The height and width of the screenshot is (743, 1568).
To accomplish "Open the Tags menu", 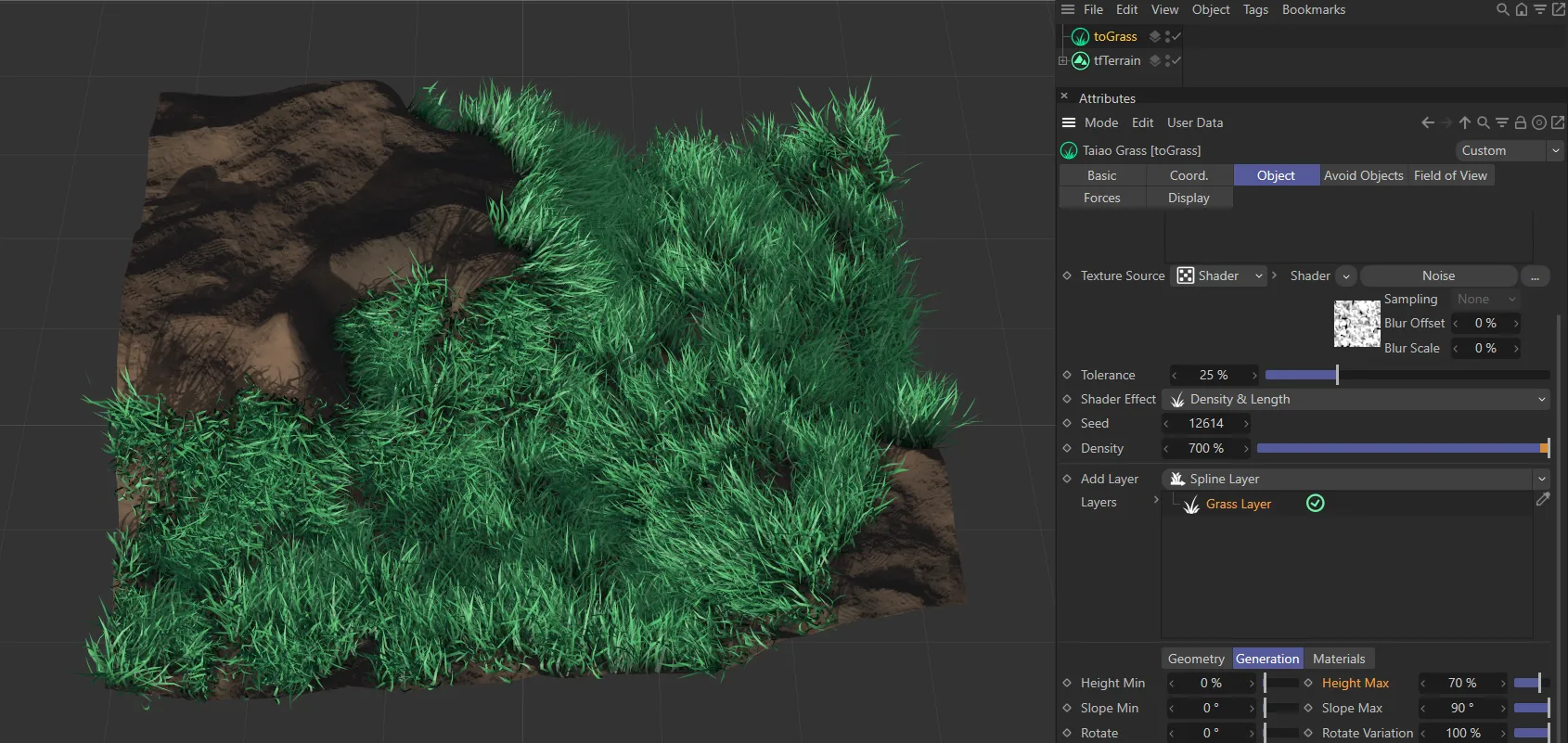I will pyautogui.click(x=1254, y=10).
